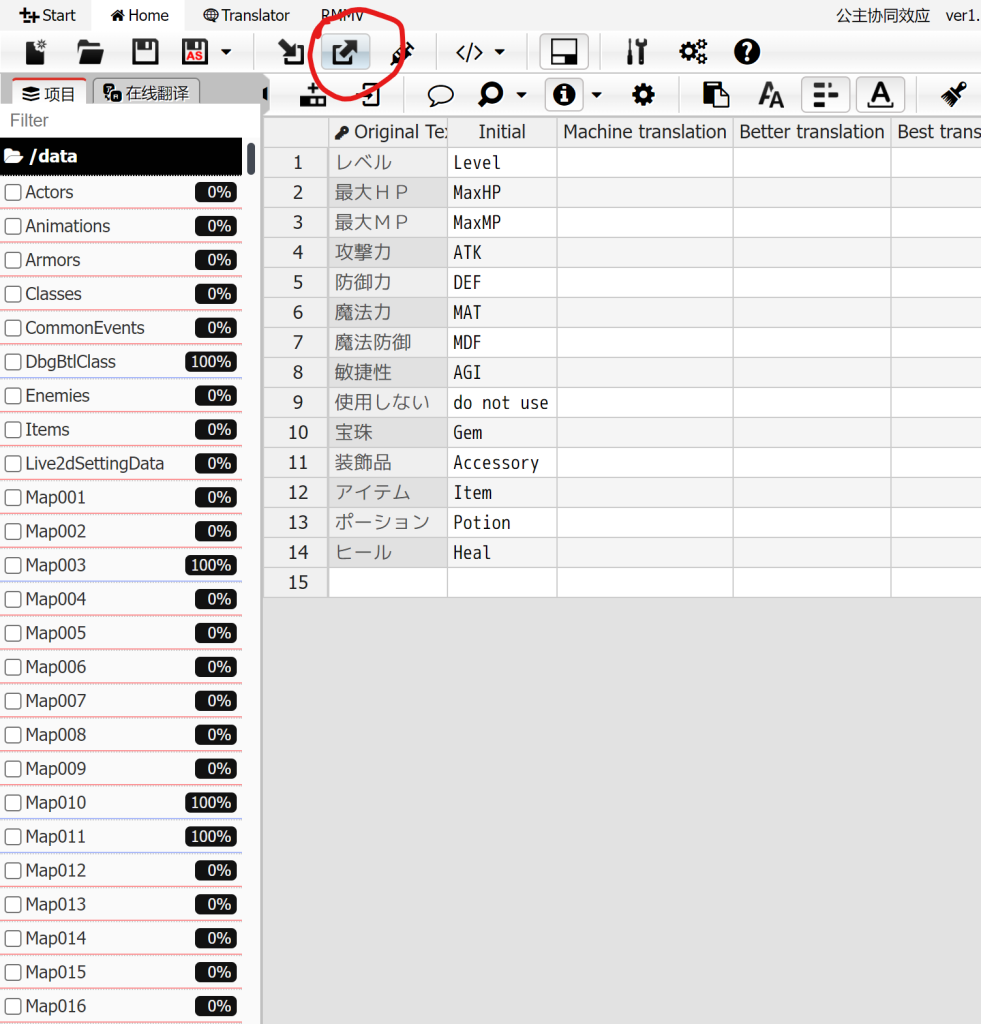The image size is (981, 1024).
Task: Click the speech bubble comment icon
Action: (x=440, y=95)
